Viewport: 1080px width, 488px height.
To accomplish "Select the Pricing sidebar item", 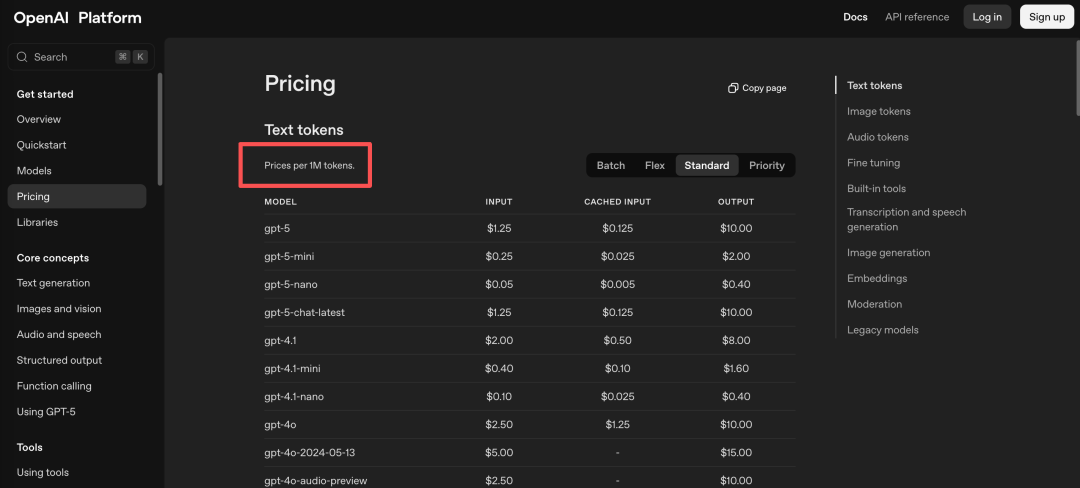I will click(x=76, y=196).
